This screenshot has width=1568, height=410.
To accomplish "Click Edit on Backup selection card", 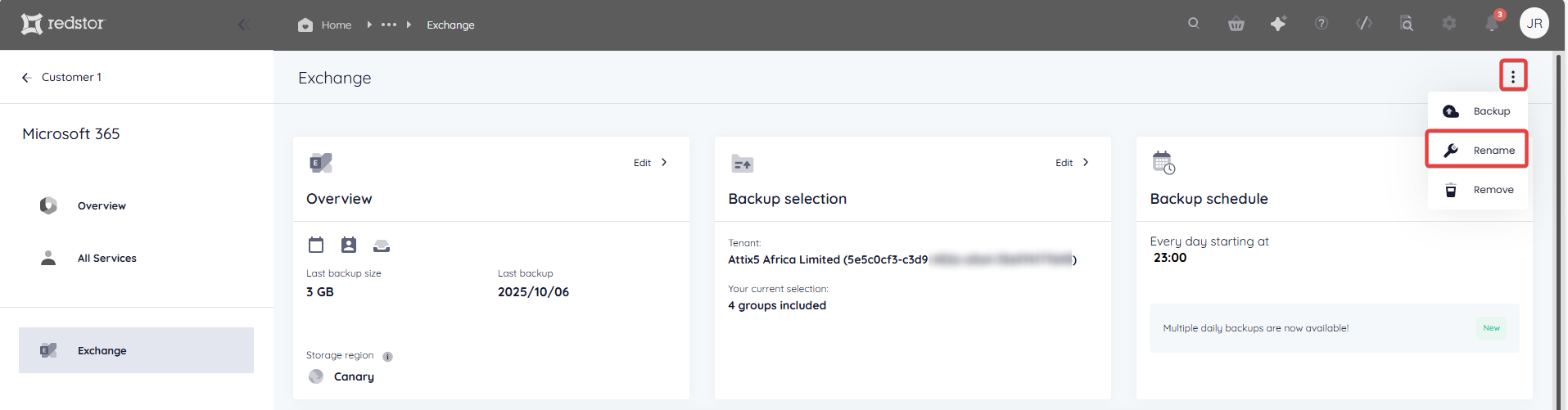I will 1073,163.
